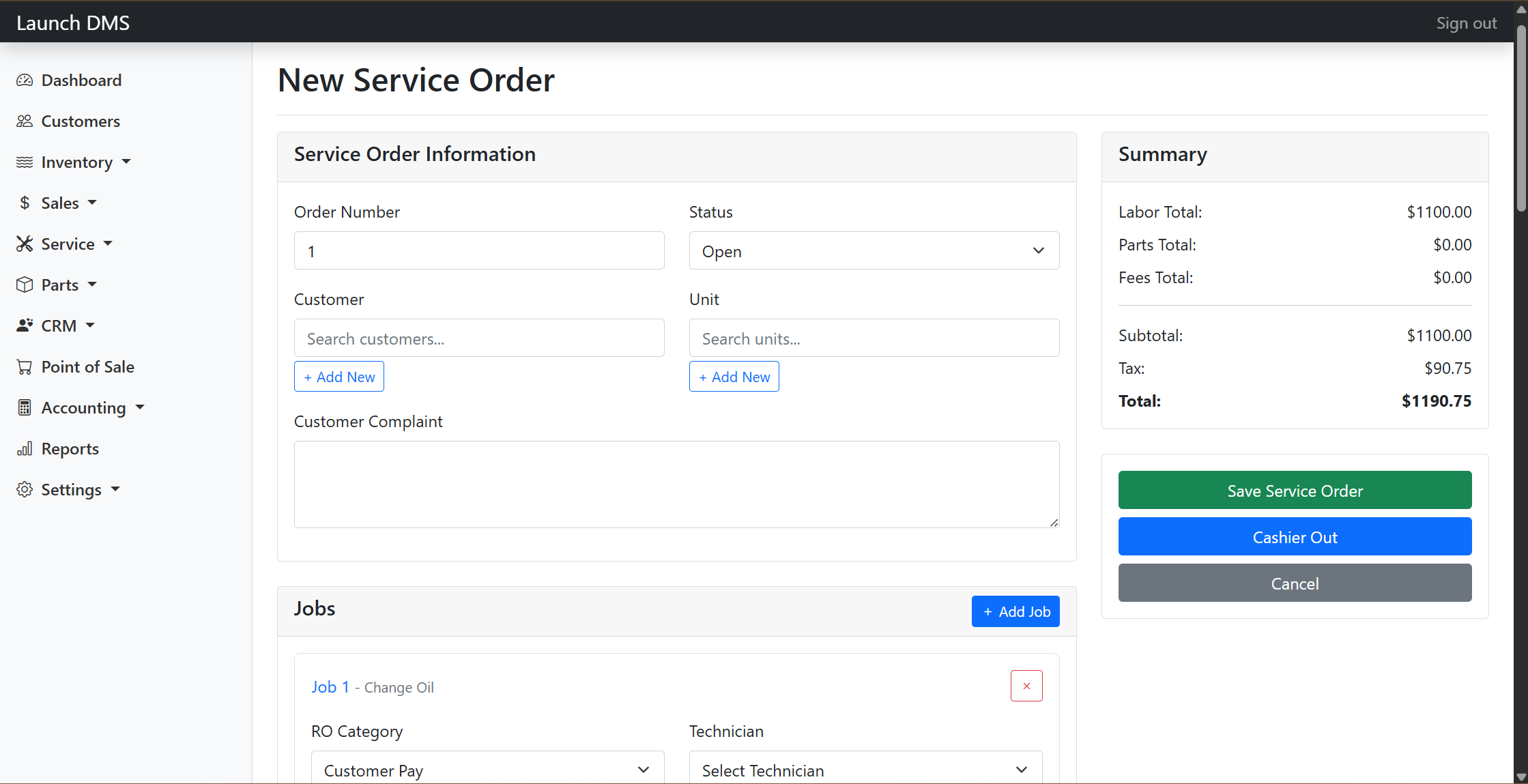Open the Status dropdown showing Open

[x=874, y=250]
